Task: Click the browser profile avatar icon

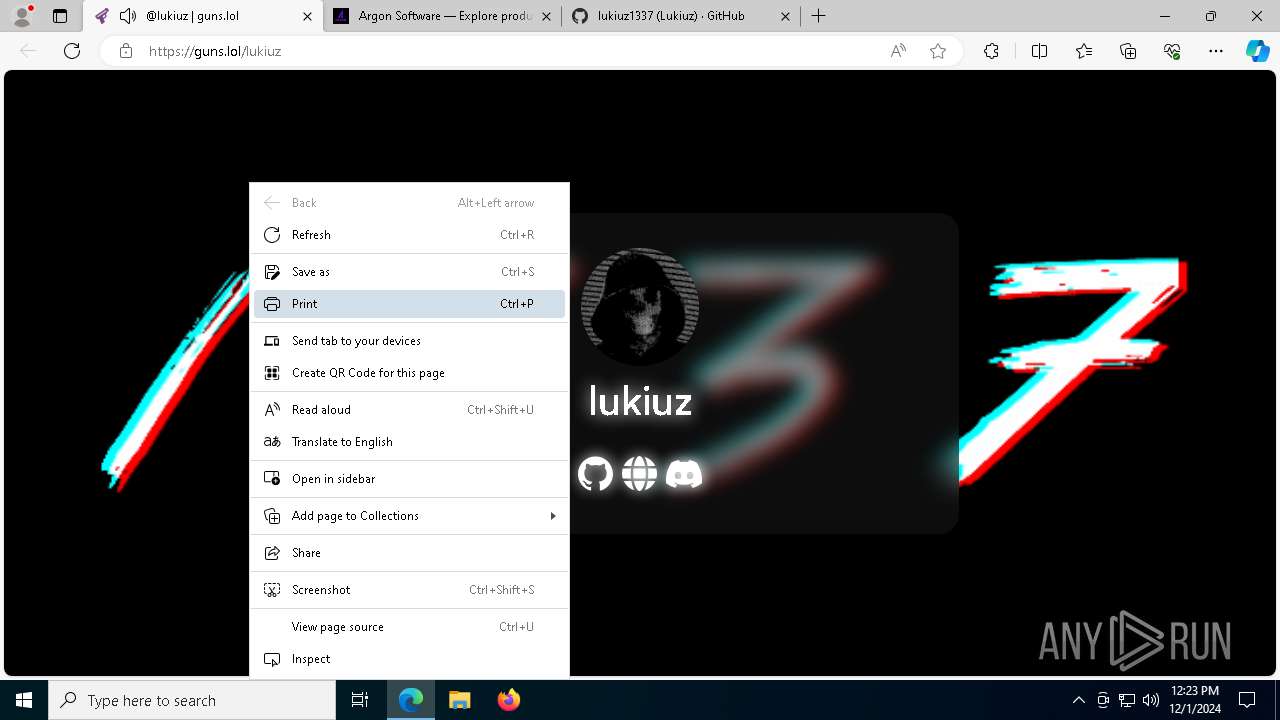Action: tap(22, 16)
